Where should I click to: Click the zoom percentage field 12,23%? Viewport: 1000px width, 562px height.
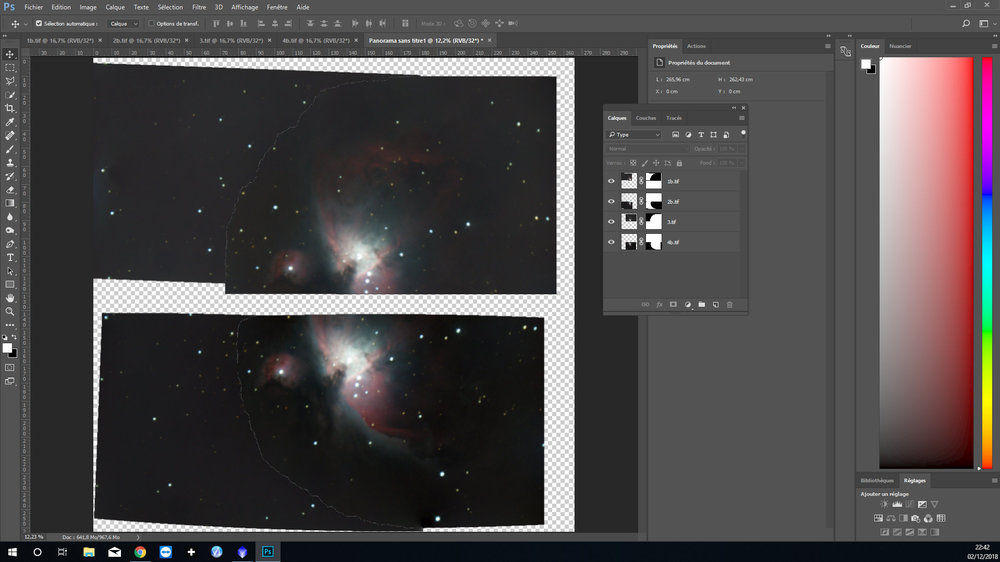[34, 537]
